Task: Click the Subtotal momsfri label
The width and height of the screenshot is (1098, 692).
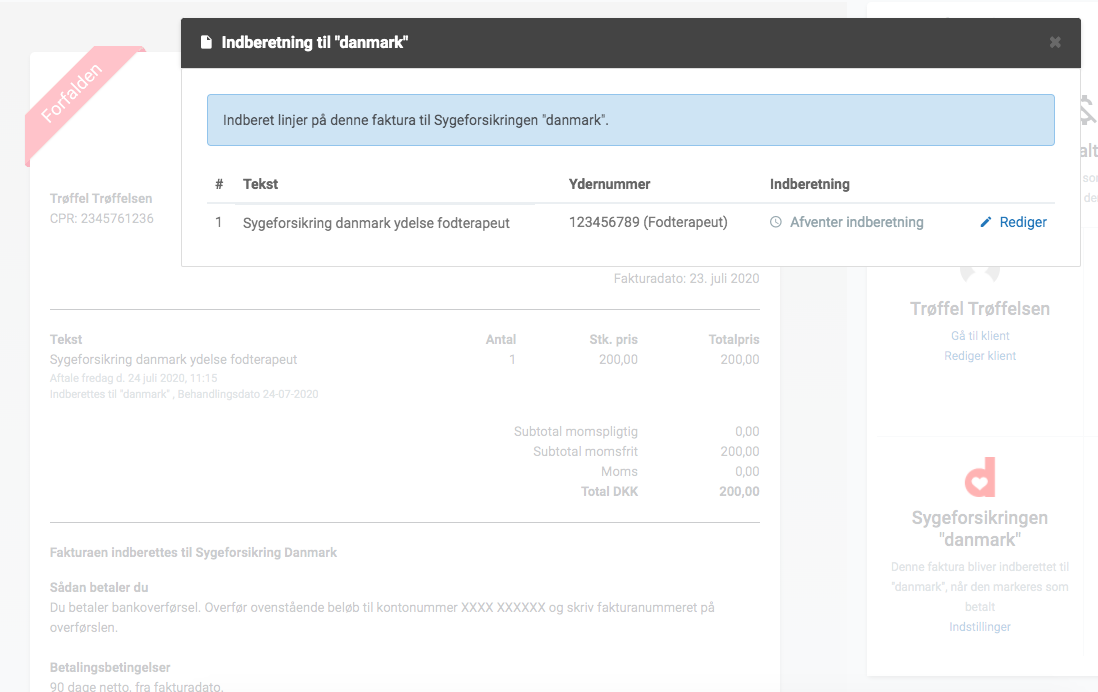Action: coord(585,452)
